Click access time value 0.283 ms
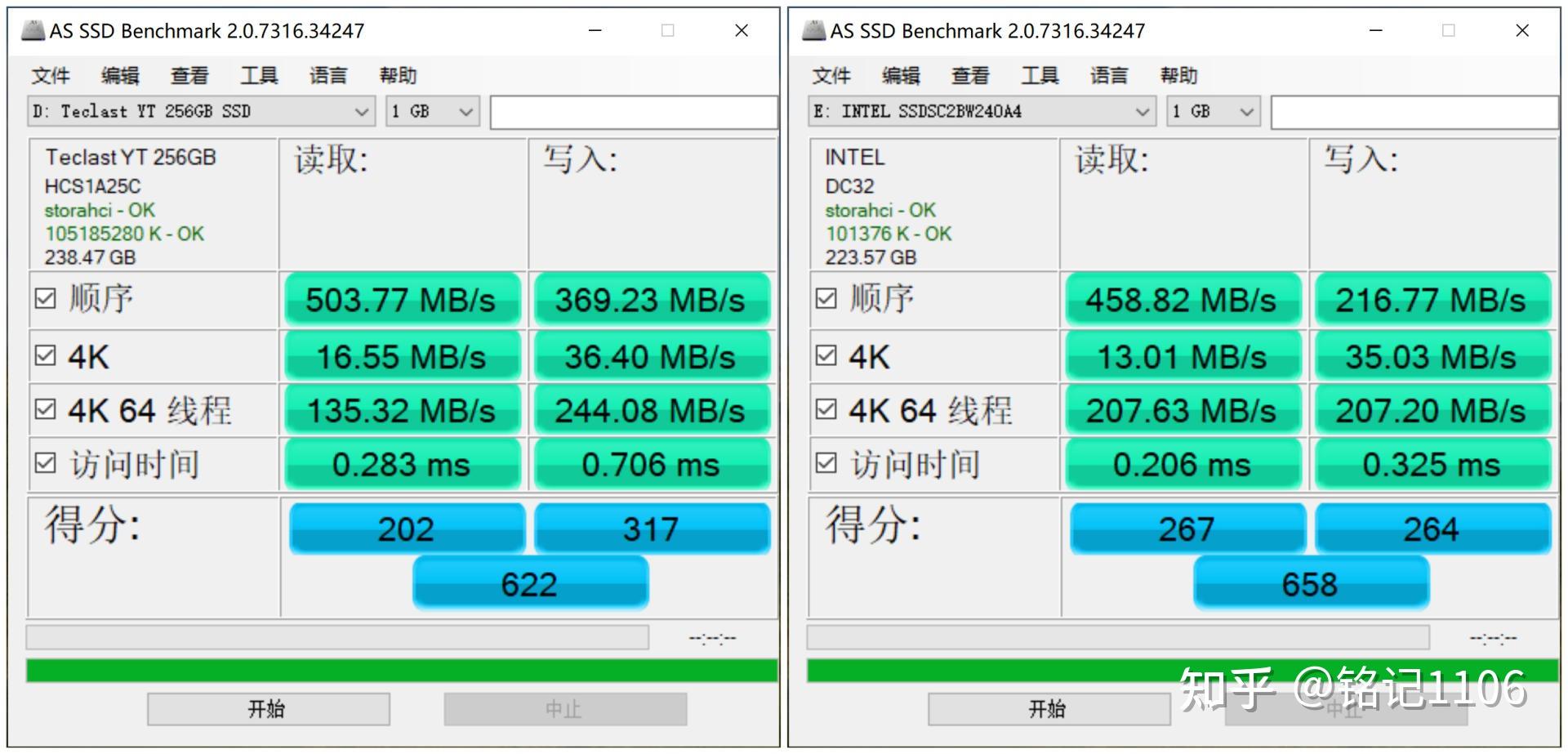This screenshot has height=754, width=1568. point(402,464)
